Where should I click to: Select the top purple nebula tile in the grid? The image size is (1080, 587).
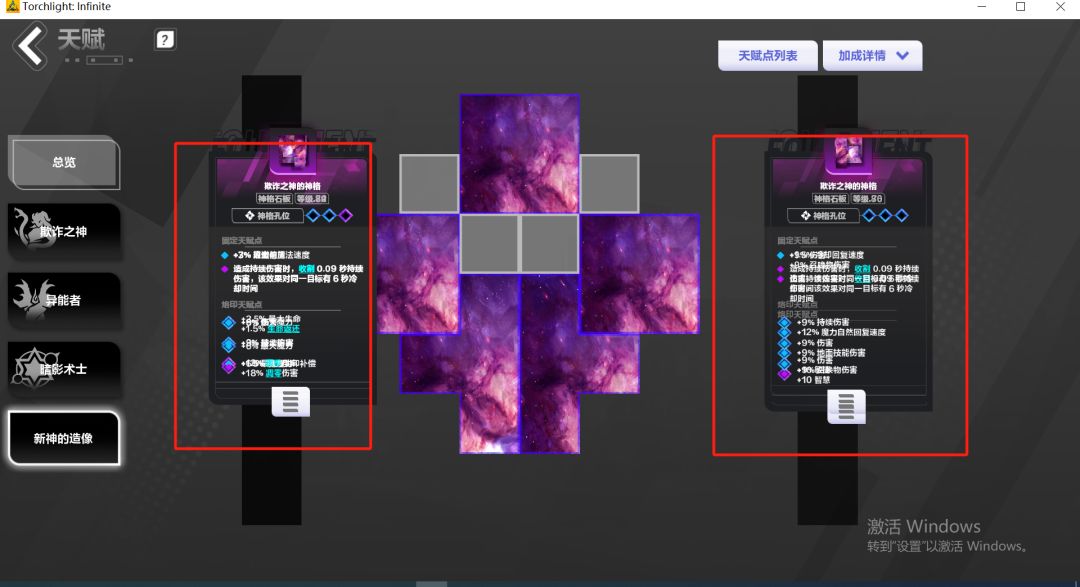(x=519, y=154)
